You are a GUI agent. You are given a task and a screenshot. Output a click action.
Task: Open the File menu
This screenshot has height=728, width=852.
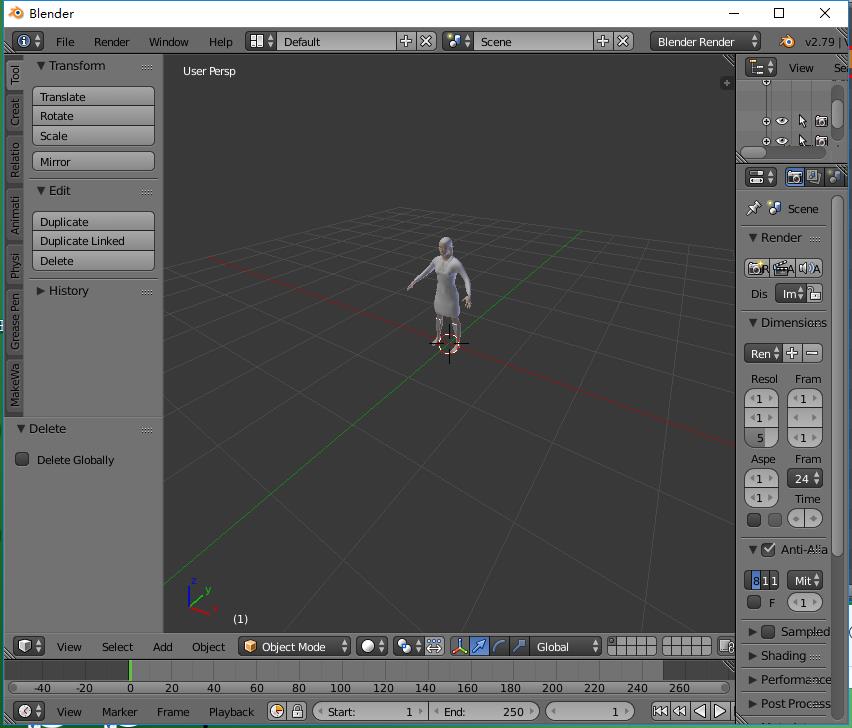(65, 42)
